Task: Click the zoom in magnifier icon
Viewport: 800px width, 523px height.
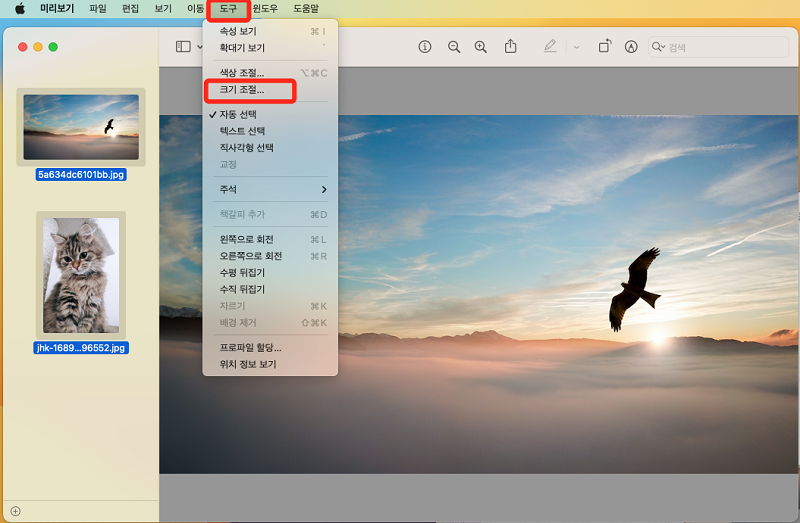Action: coord(481,47)
